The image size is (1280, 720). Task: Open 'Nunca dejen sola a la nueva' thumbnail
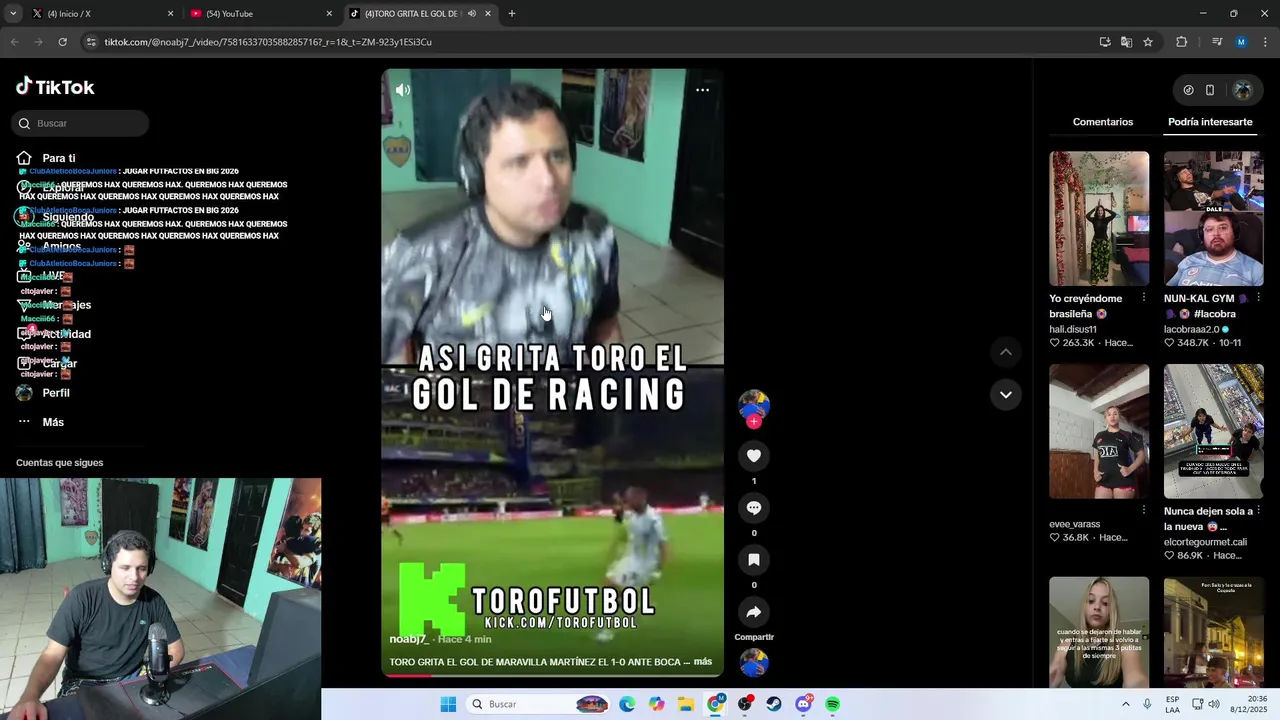pos(1213,431)
